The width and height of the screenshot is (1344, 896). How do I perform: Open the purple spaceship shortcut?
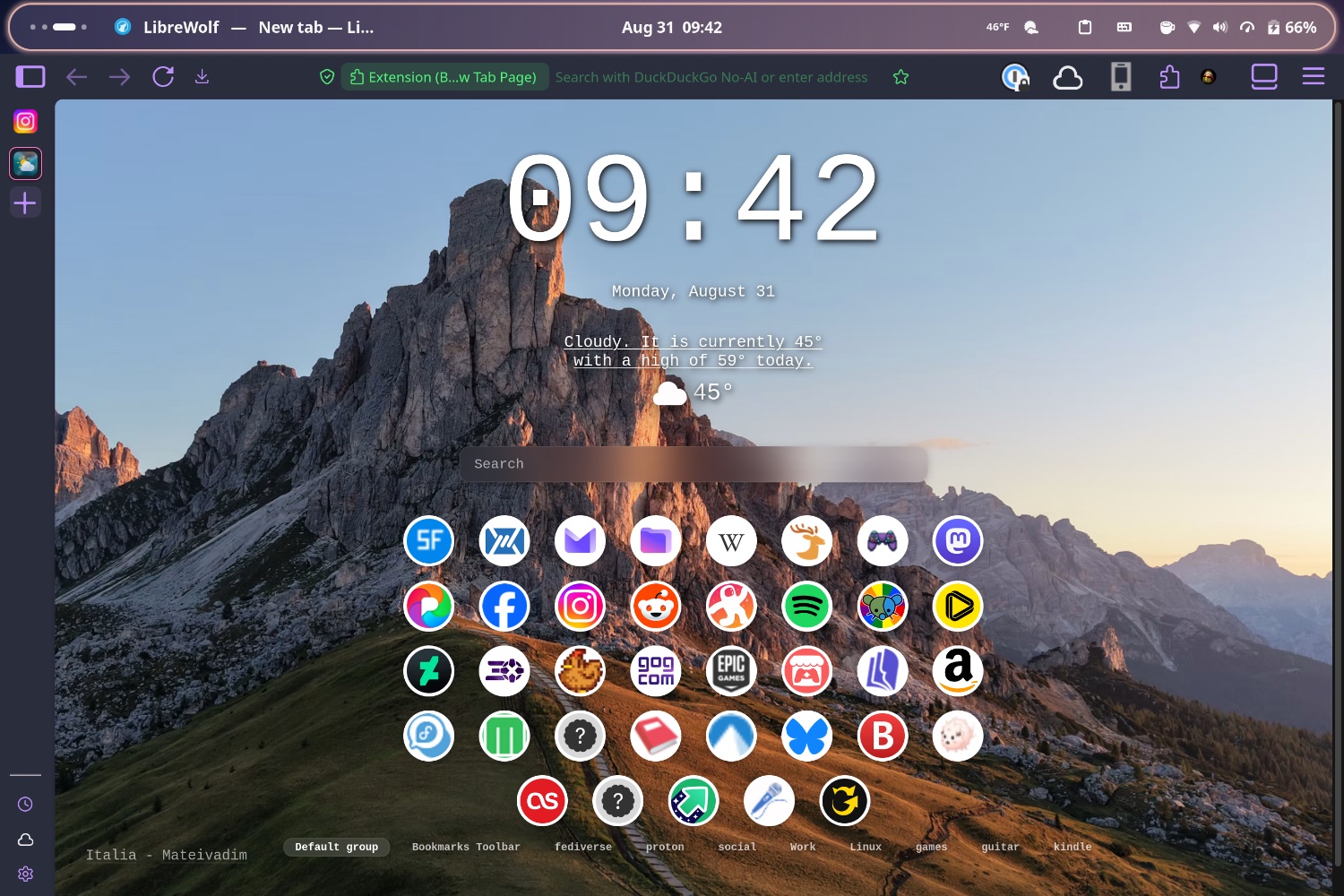[504, 671]
